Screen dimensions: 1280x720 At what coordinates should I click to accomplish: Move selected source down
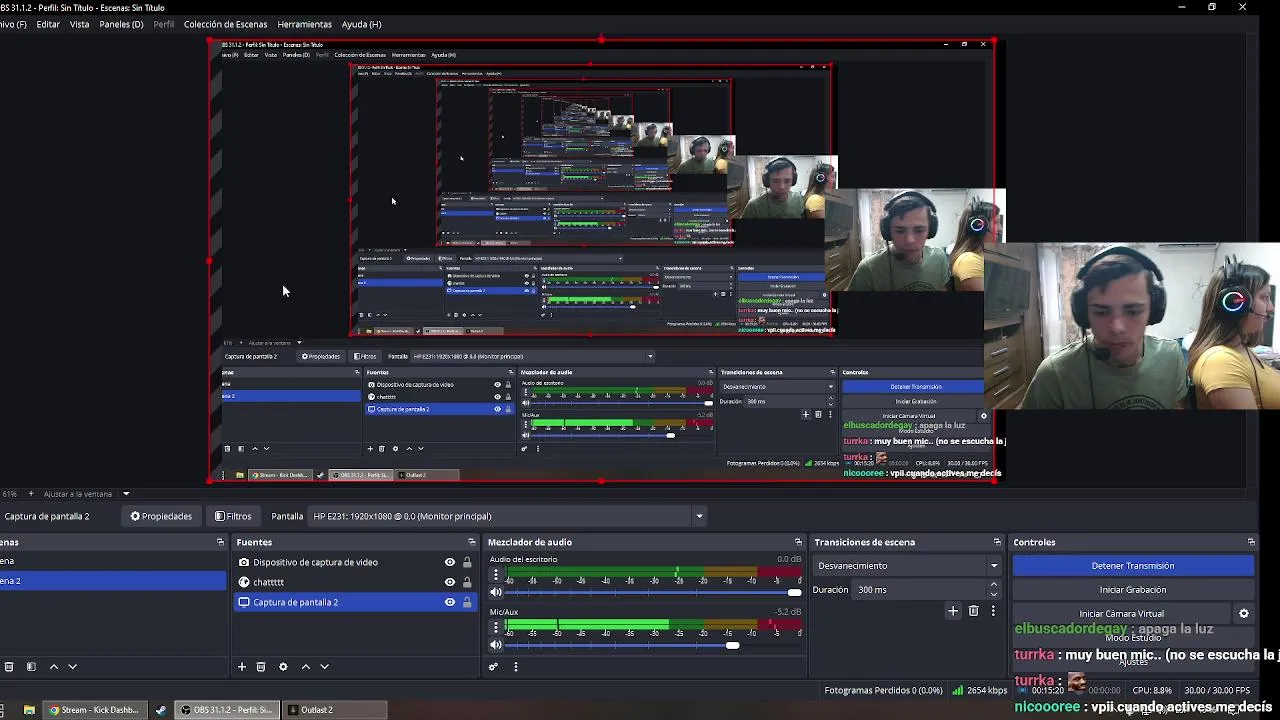point(324,667)
